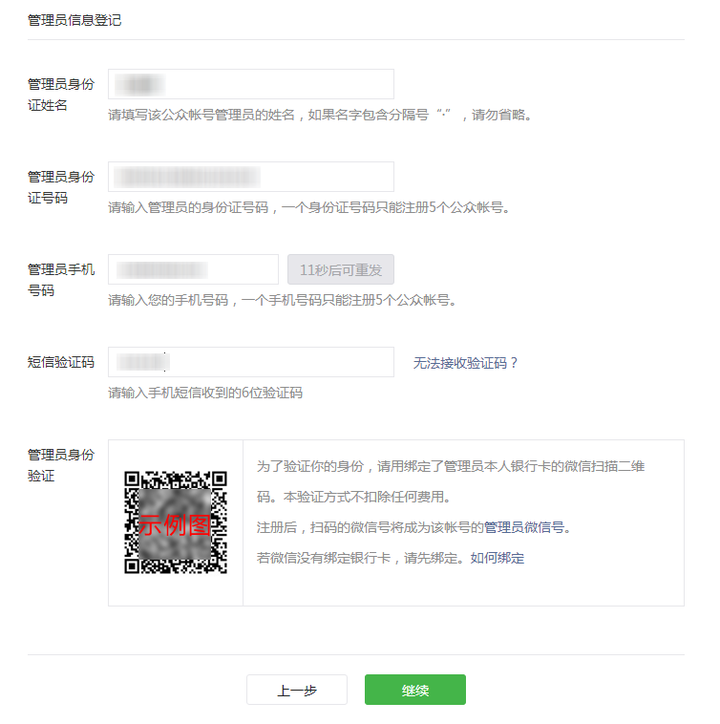Click the 管理员身份证姓名 input field
The width and height of the screenshot is (720, 724).
coord(251,84)
